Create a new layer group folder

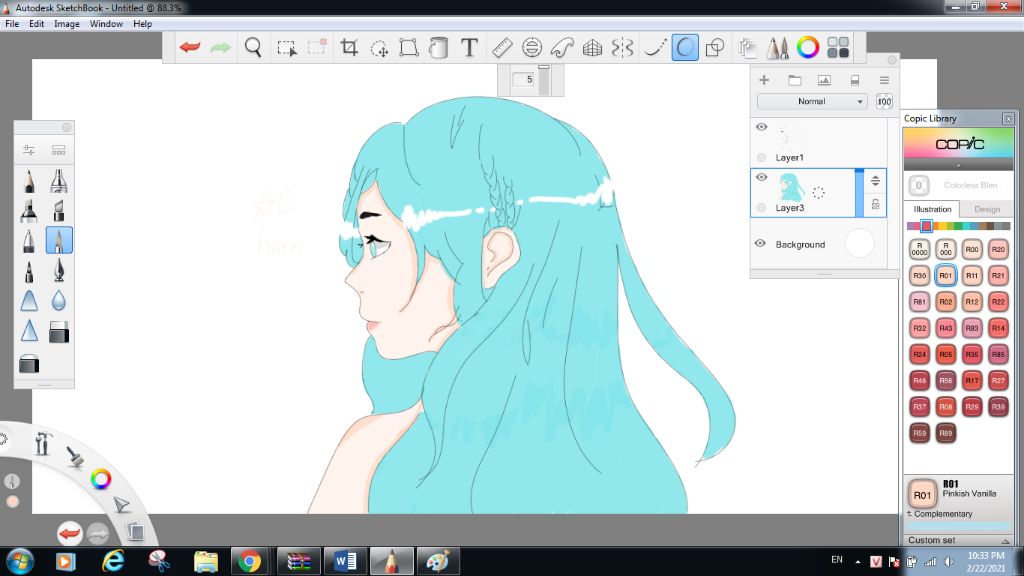point(794,80)
